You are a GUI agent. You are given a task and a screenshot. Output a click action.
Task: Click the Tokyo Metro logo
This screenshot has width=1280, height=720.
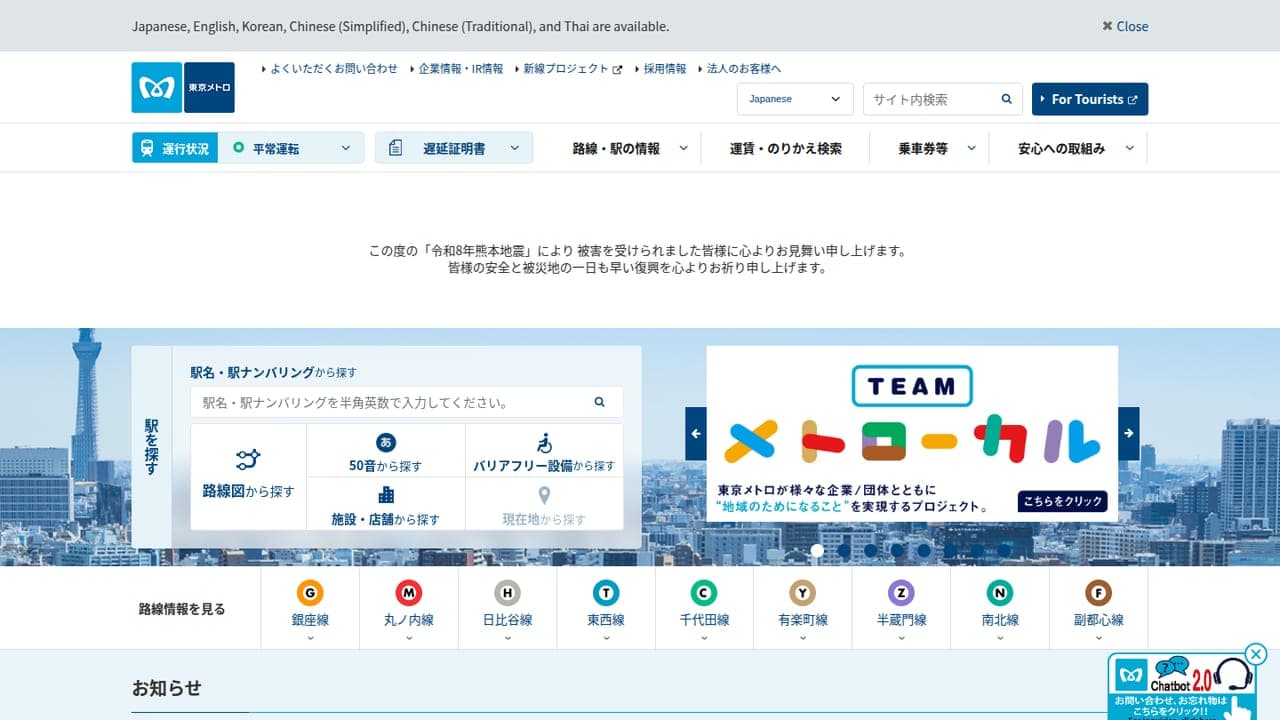(x=185, y=88)
